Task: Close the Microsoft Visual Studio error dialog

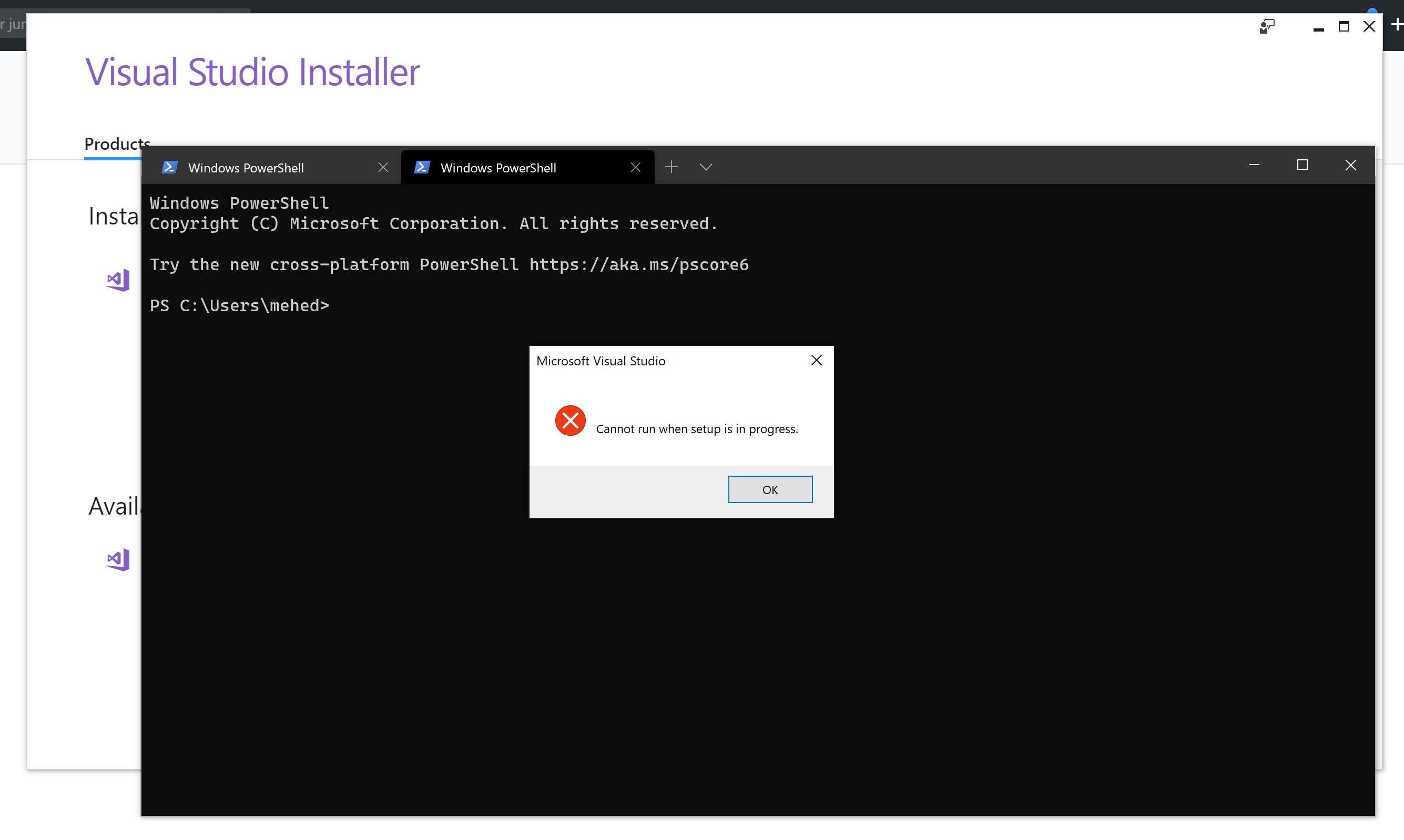Action: coord(816,361)
